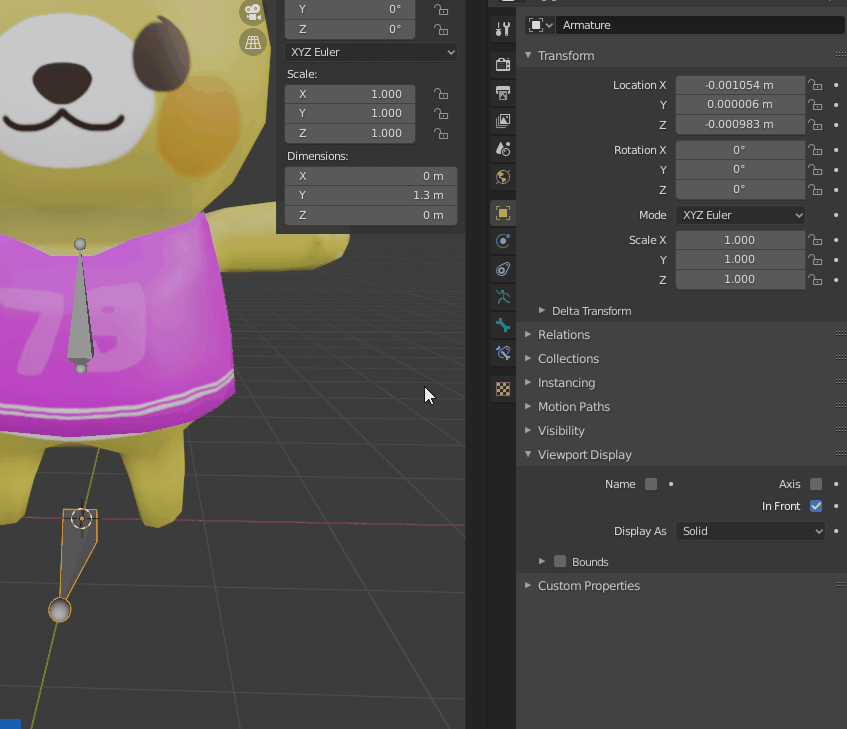
Task: Open the Bone properties tab
Action: tap(503, 325)
